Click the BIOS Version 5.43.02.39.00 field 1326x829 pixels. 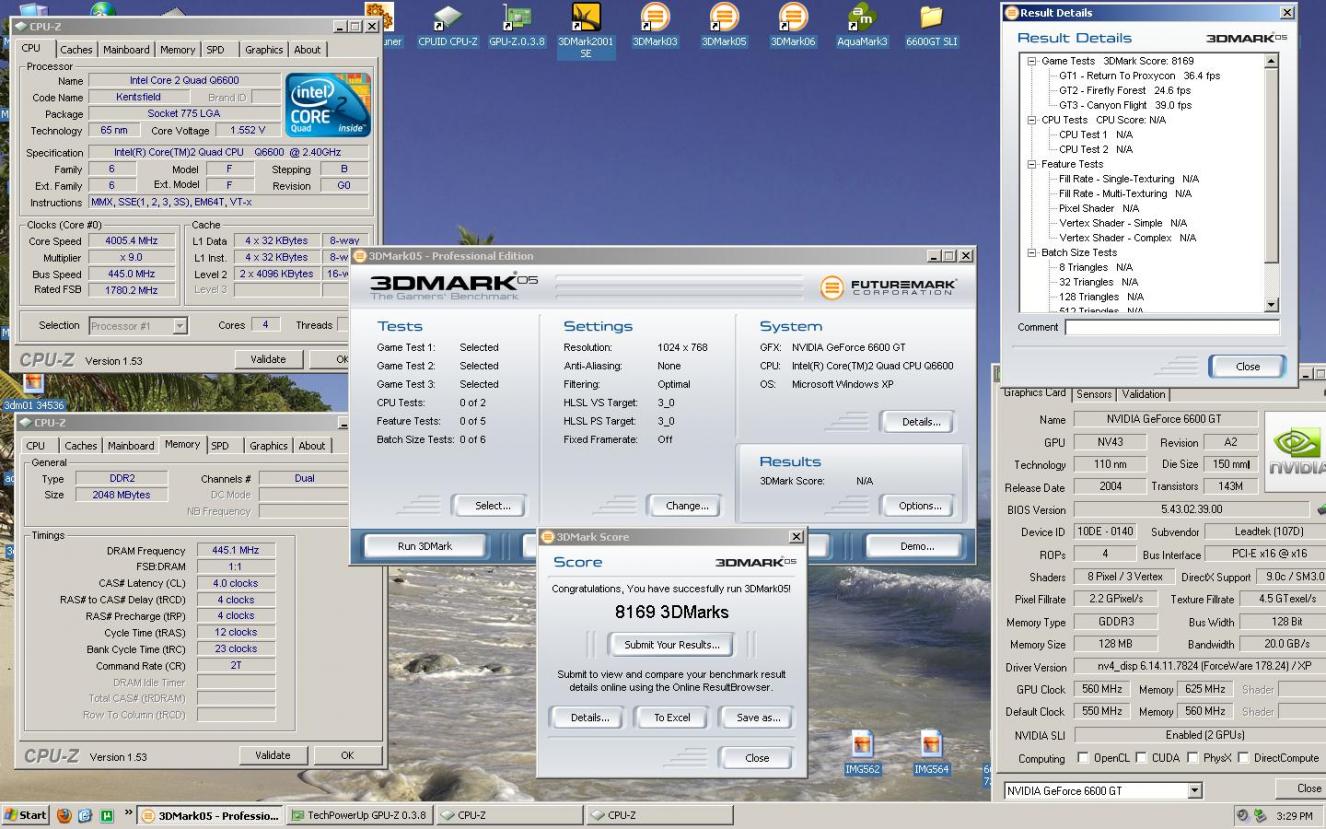pos(1190,510)
